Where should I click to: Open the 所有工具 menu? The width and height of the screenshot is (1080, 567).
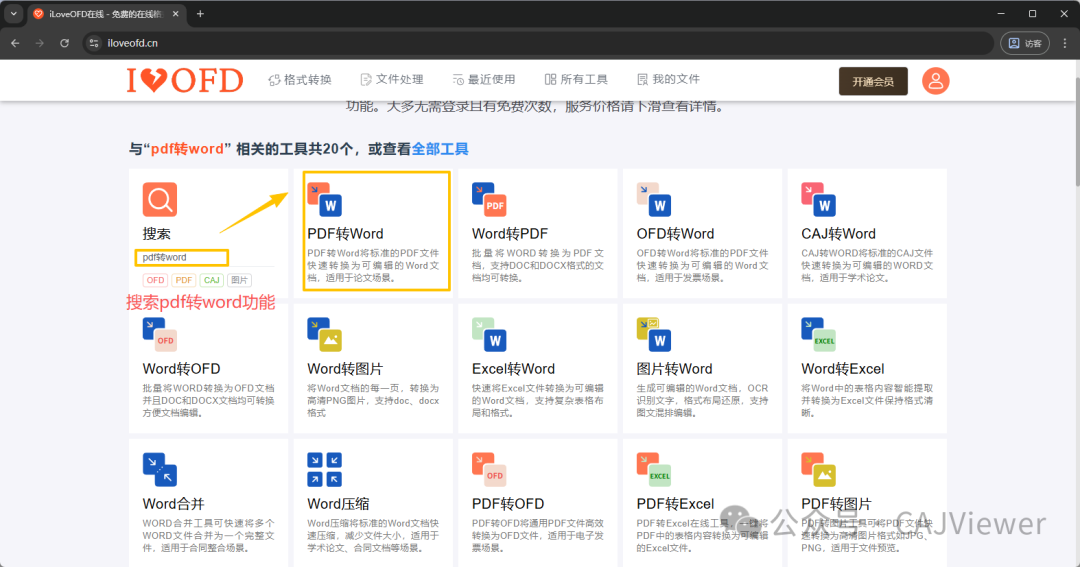coord(576,80)
